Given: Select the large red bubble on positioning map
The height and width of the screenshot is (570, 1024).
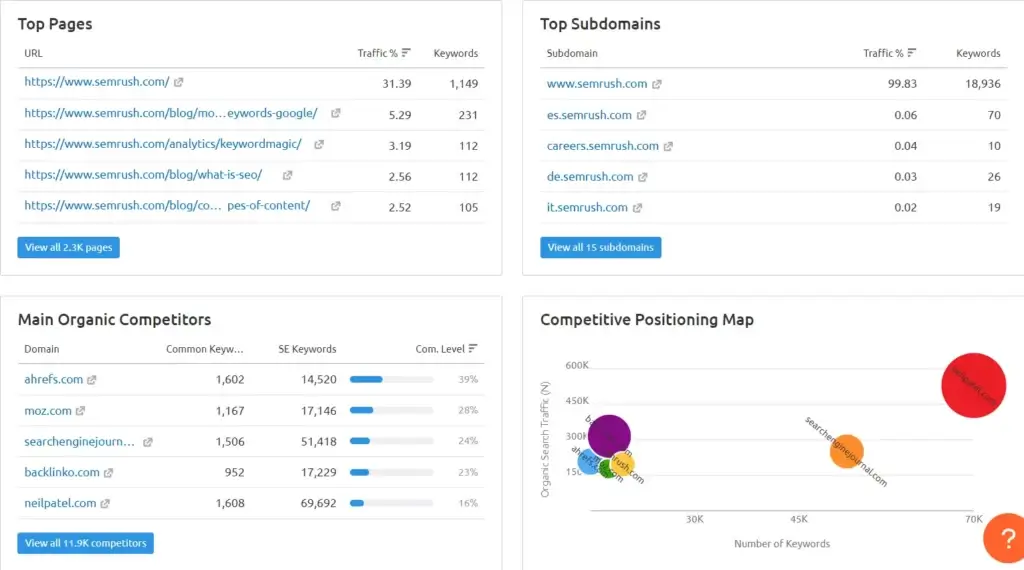Looking at the screenshot, I should pyautogui.click(x=972, y=385).
